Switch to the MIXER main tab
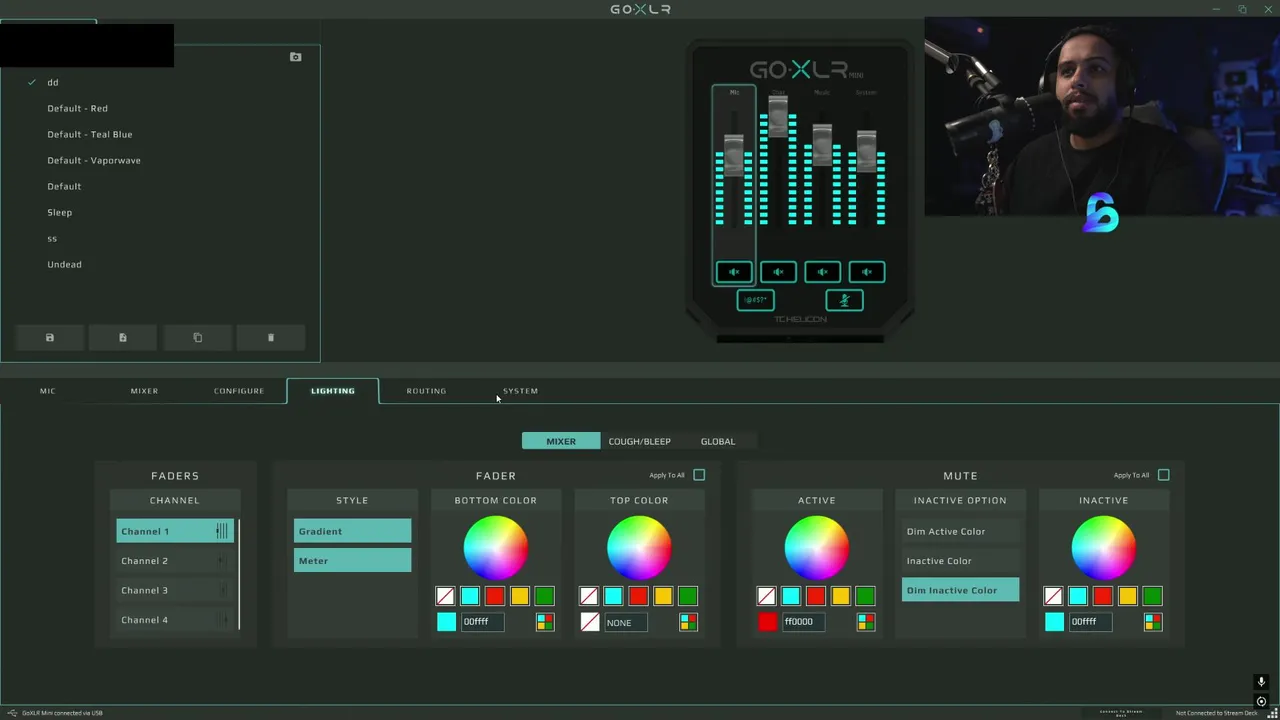 pos(144,391)
